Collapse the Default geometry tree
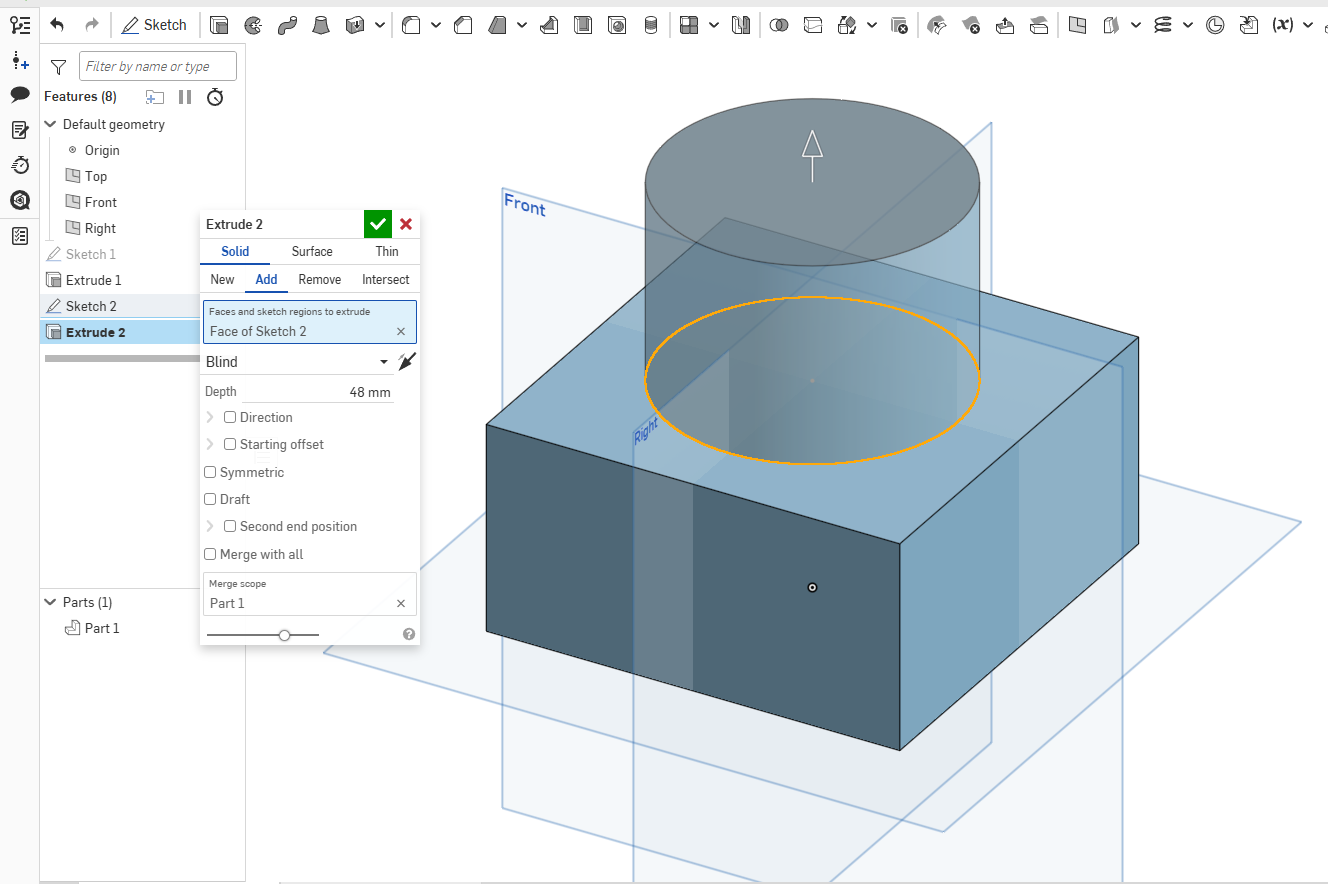The image size is (1328, 884). click(51, 125)
